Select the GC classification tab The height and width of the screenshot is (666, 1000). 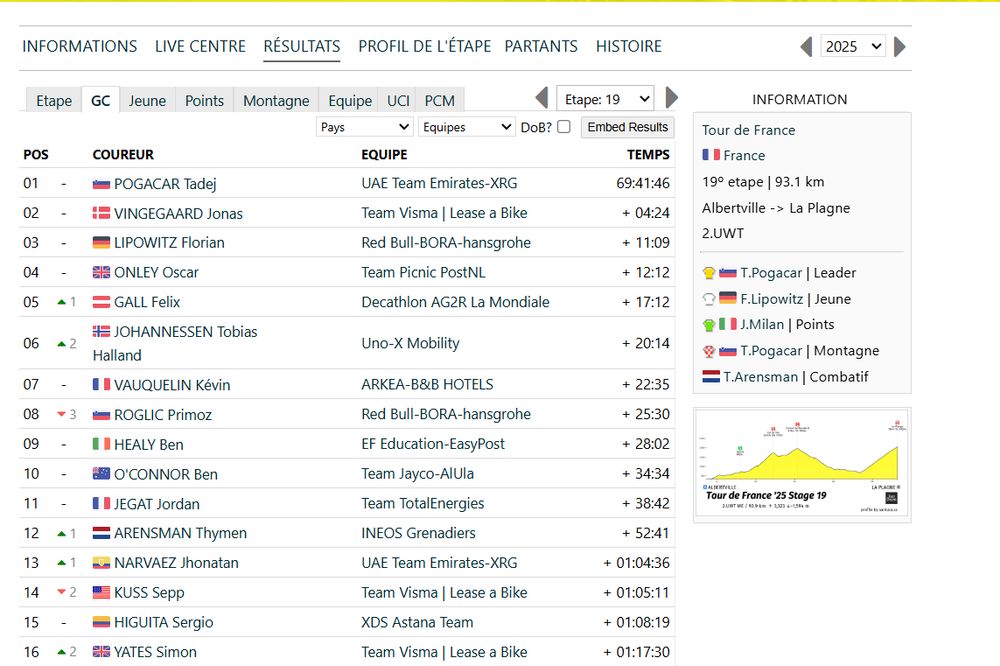coord(101,101)
